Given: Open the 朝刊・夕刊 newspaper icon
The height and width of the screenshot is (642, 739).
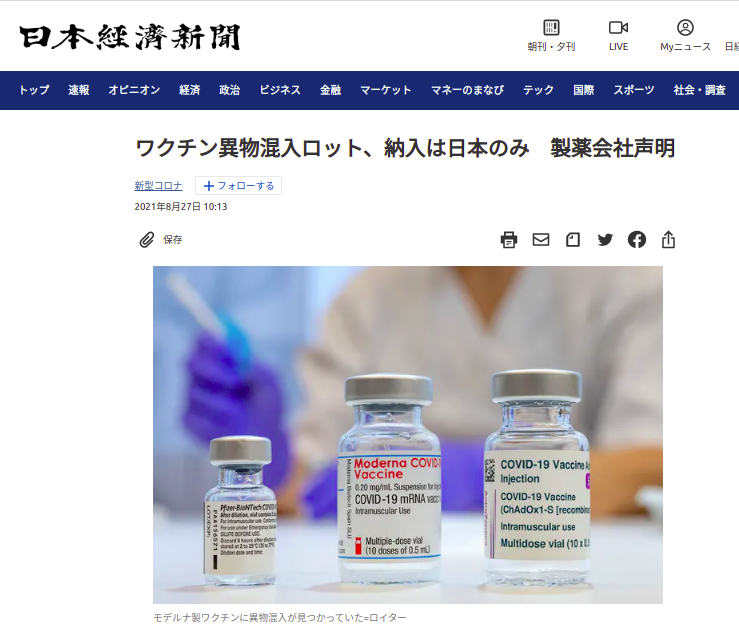Looking at the screenshot, I should 551,28.
